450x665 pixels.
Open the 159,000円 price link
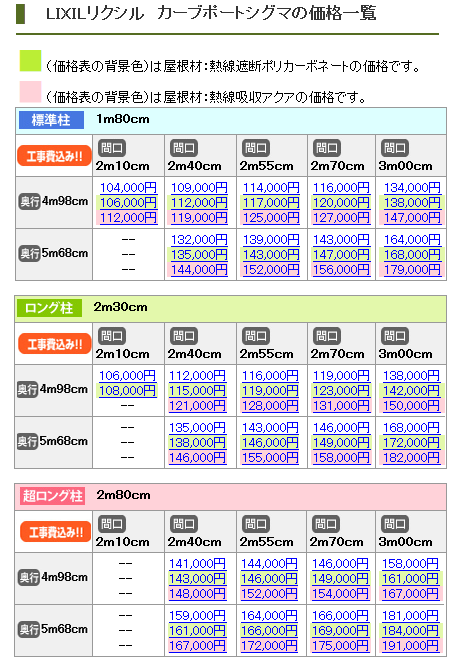197,615
